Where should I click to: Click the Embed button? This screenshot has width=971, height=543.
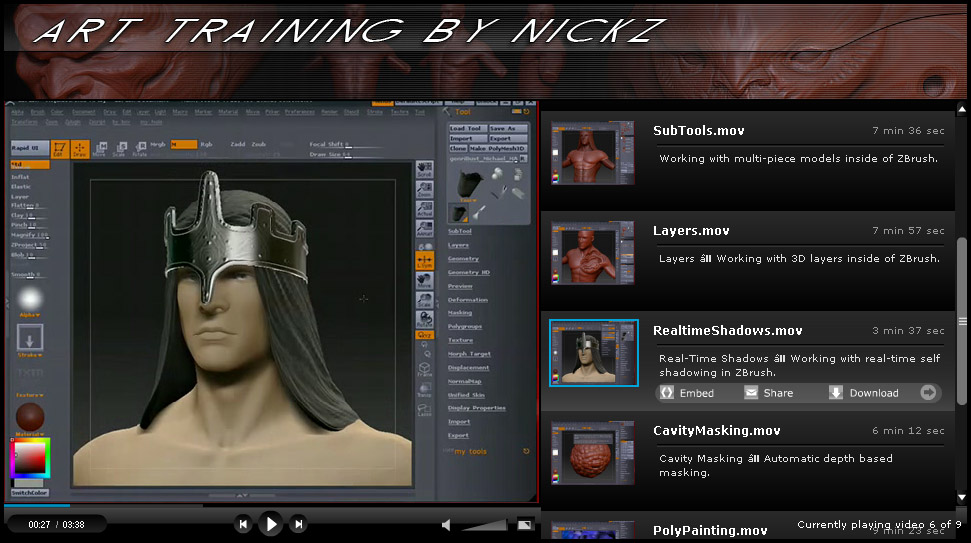(x=687, y=393)
